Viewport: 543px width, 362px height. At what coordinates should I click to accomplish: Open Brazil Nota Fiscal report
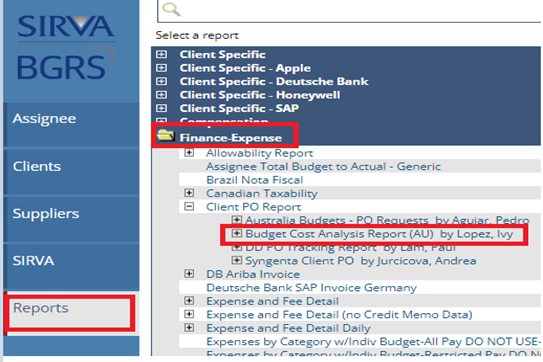[255, 180]
